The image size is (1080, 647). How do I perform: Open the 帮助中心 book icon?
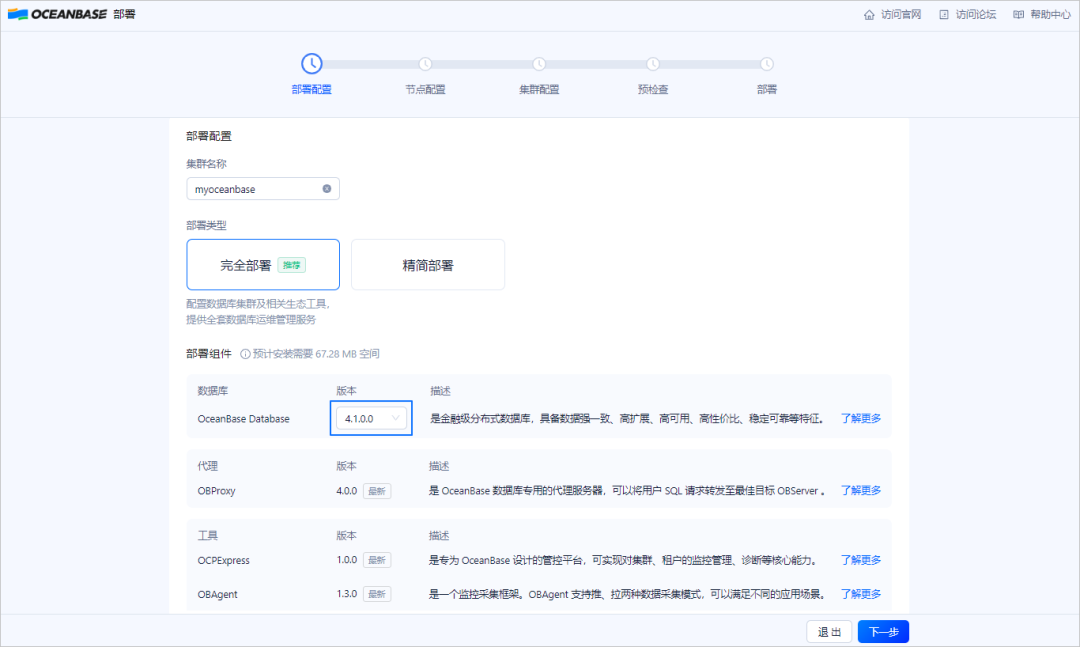(x=1017, y=14)
